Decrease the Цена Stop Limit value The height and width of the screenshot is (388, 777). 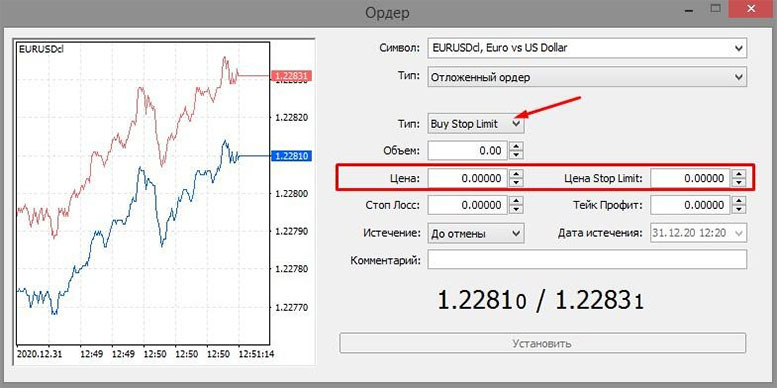tap(739, 182)
